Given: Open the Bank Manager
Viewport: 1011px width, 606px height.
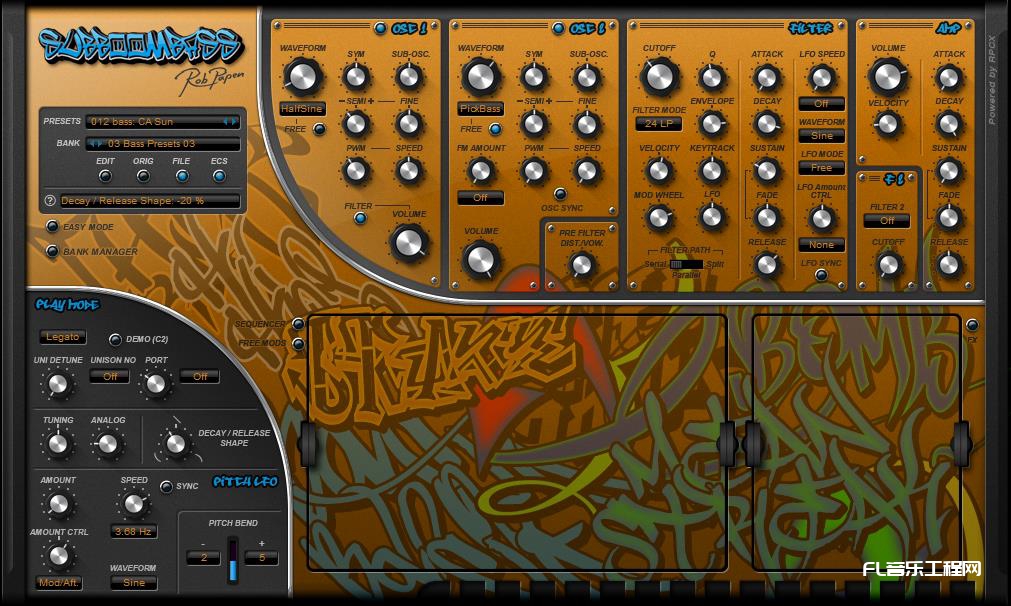Looking at the screenshot, I should (x=53, y=251).
